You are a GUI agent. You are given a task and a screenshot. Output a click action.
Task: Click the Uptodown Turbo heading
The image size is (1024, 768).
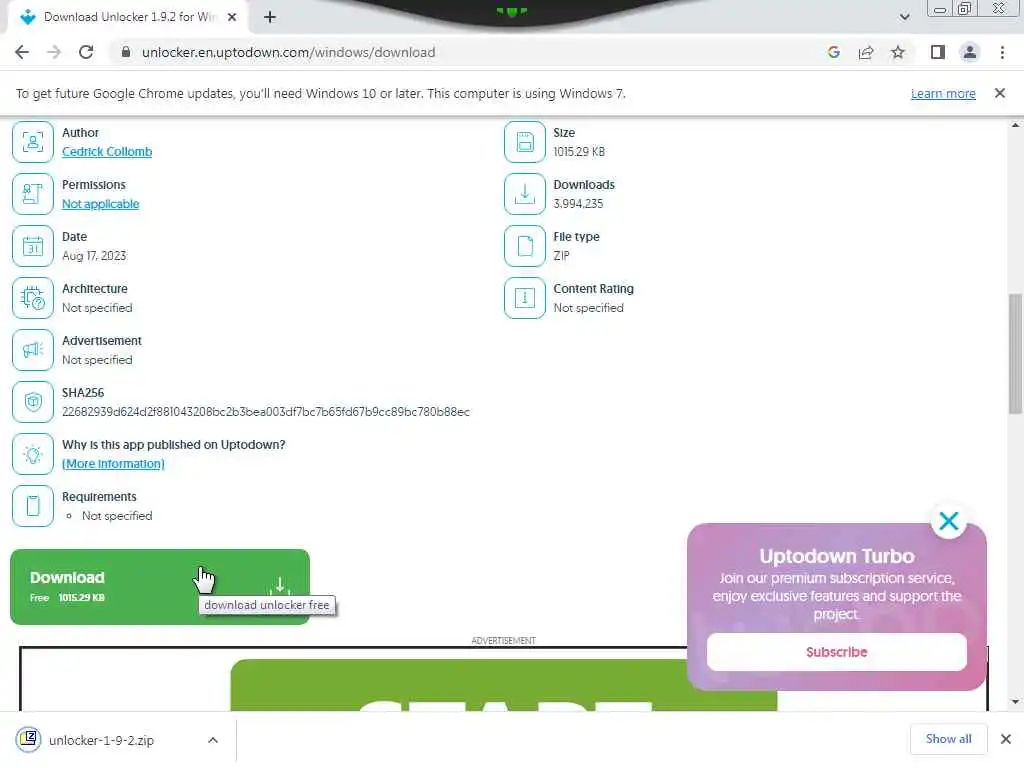(x=837, y=556)
